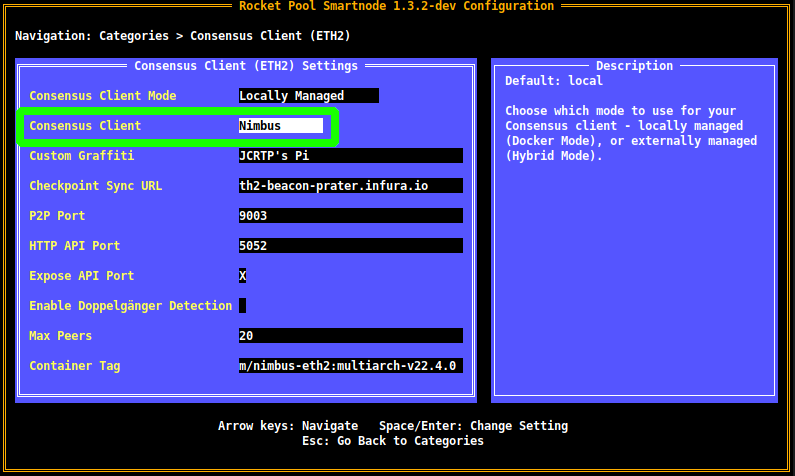Enable the Doppelgänger Detection checkbox
Viewport: 795px width, 476px height.
243,306
